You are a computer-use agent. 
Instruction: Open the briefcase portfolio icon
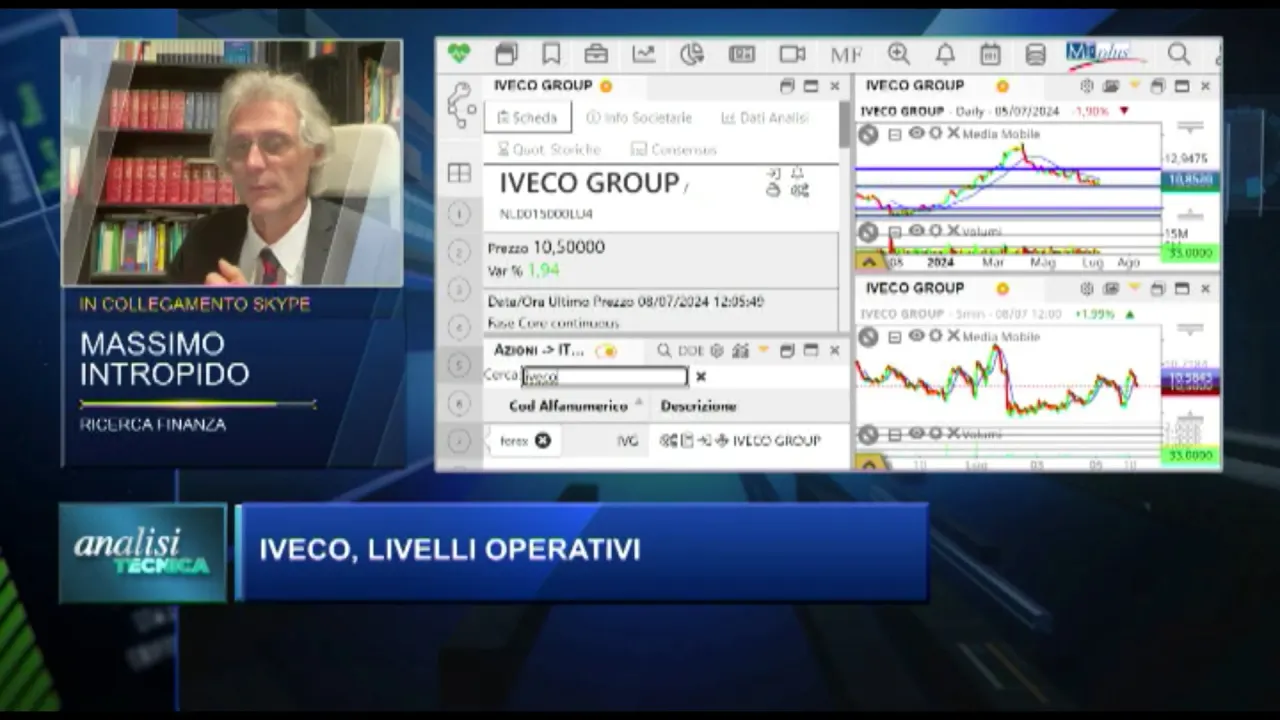(596, 54)
